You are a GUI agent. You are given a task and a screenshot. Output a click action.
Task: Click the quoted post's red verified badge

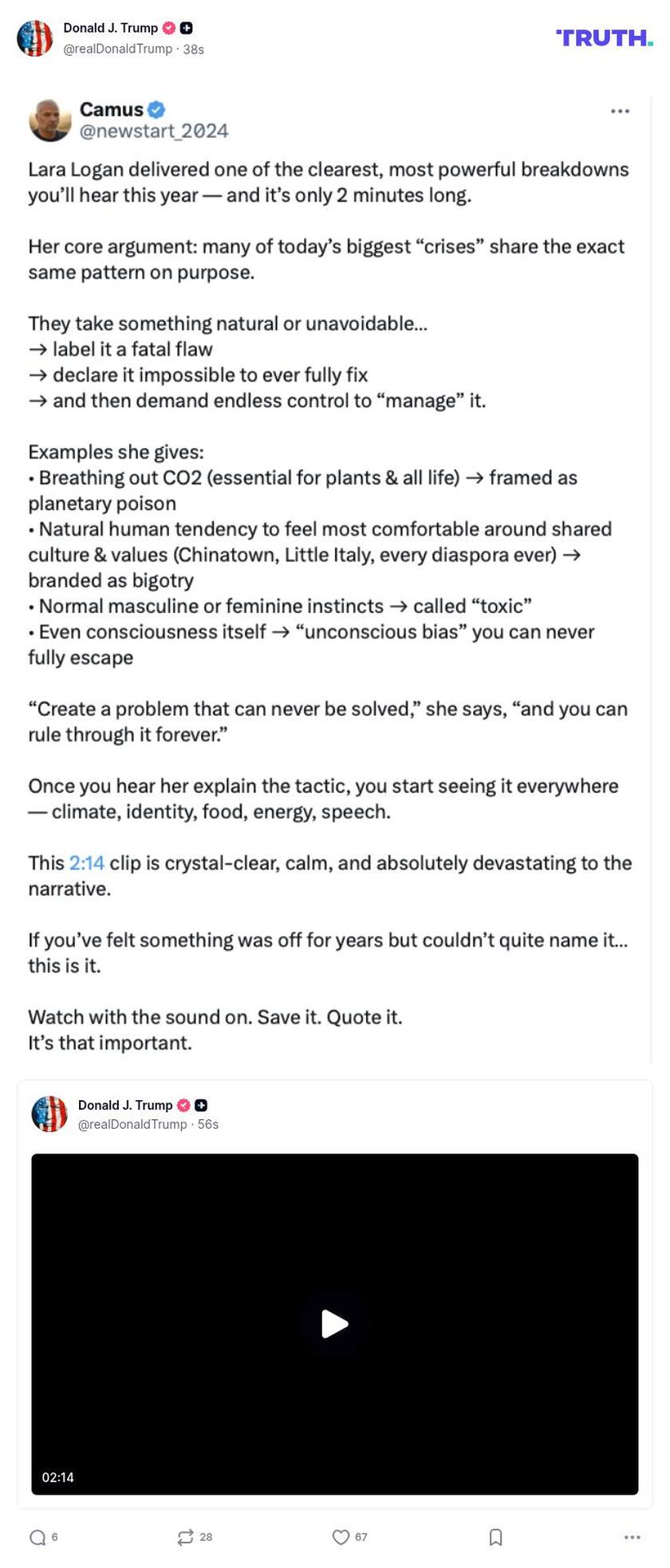[x=183, y=1105]
